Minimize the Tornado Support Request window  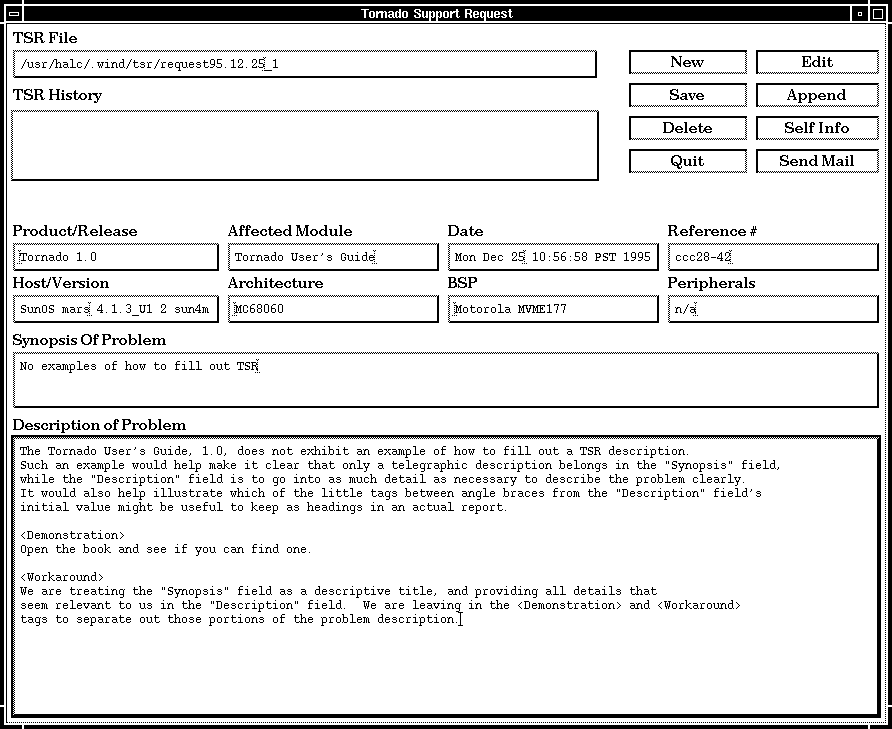tap(860, 13)
